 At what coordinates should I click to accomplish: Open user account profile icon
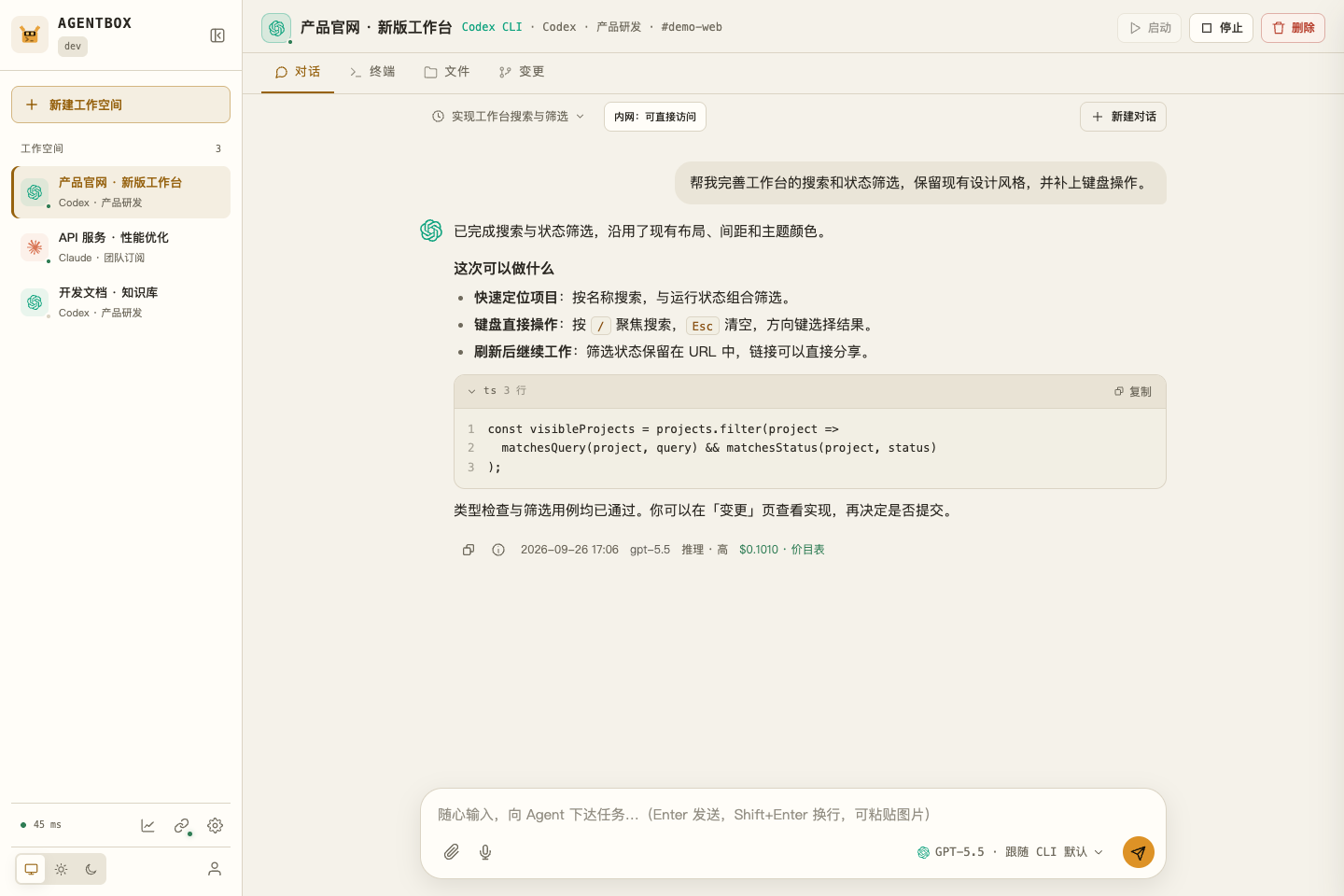click(215, 869)
